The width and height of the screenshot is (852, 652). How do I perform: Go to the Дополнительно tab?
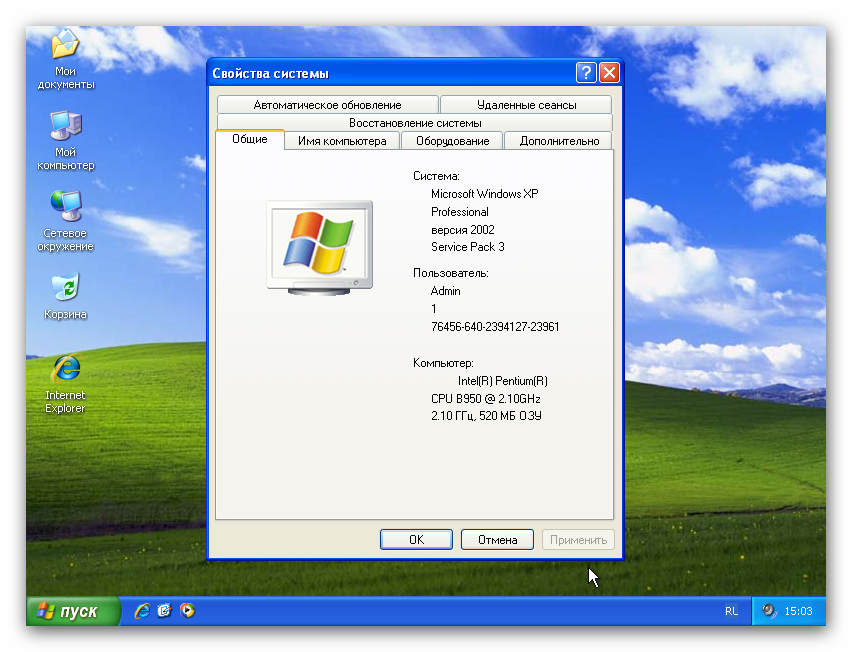(x=559, y=141)
